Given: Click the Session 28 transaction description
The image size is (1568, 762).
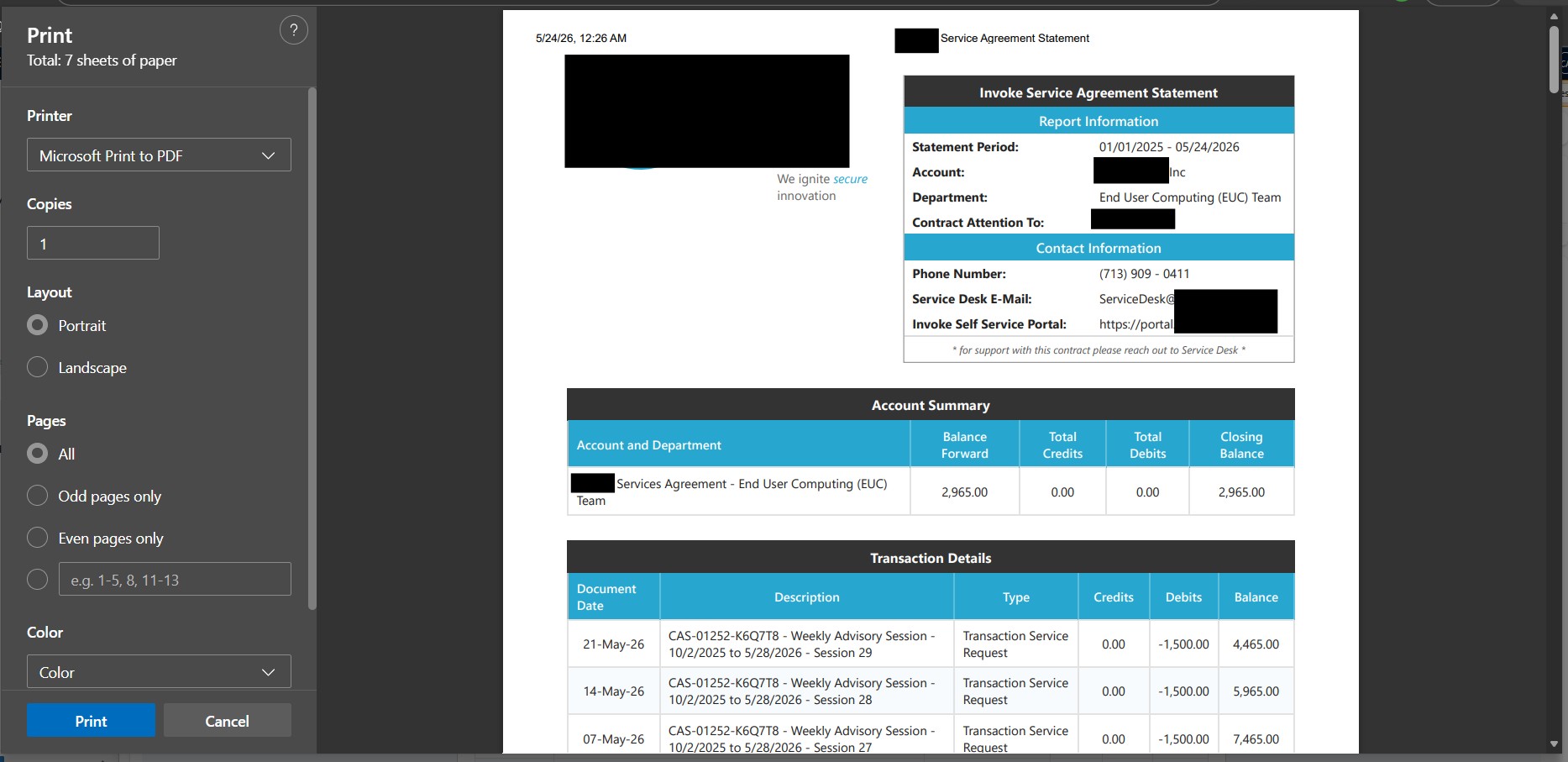Looking at the screenshot, I should pyautogui.click(x=802, y=691).
